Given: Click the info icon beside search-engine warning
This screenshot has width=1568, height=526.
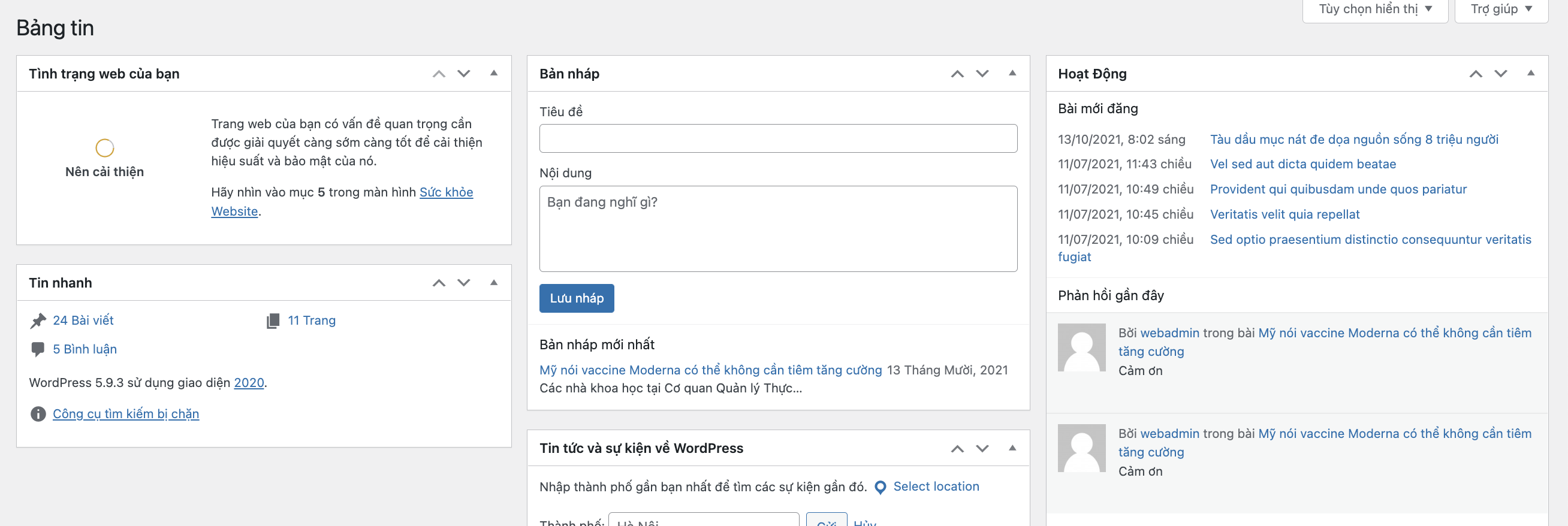Looking at the screenshot, I should pyautogui.click(x=38, y=414).
